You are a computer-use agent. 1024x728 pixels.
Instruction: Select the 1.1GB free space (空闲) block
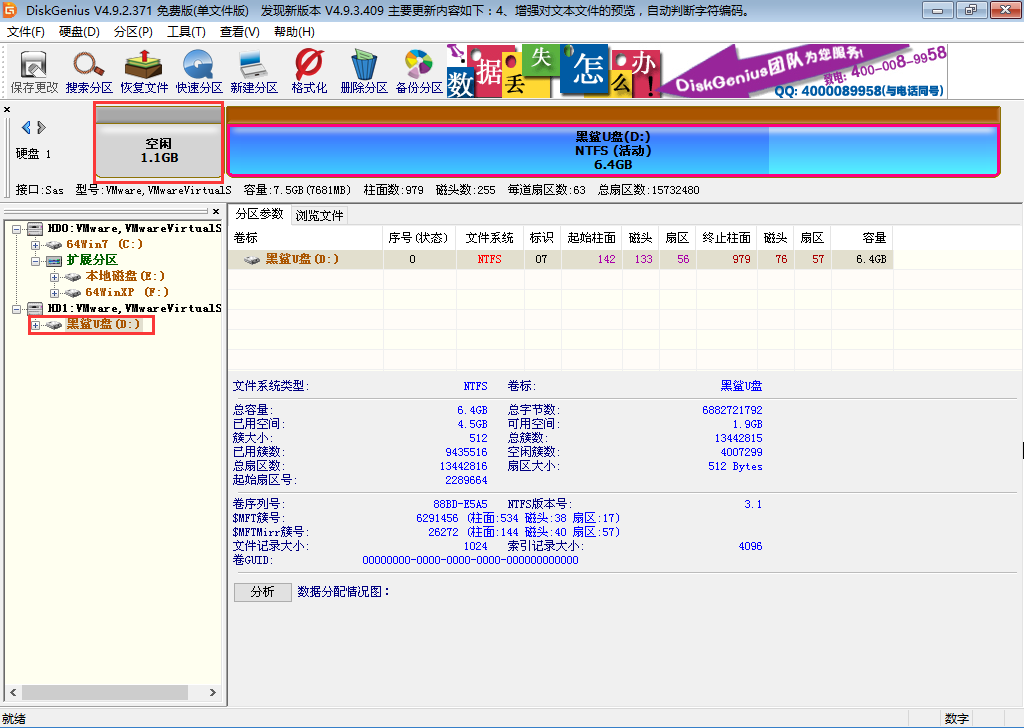tap(159, 151)
